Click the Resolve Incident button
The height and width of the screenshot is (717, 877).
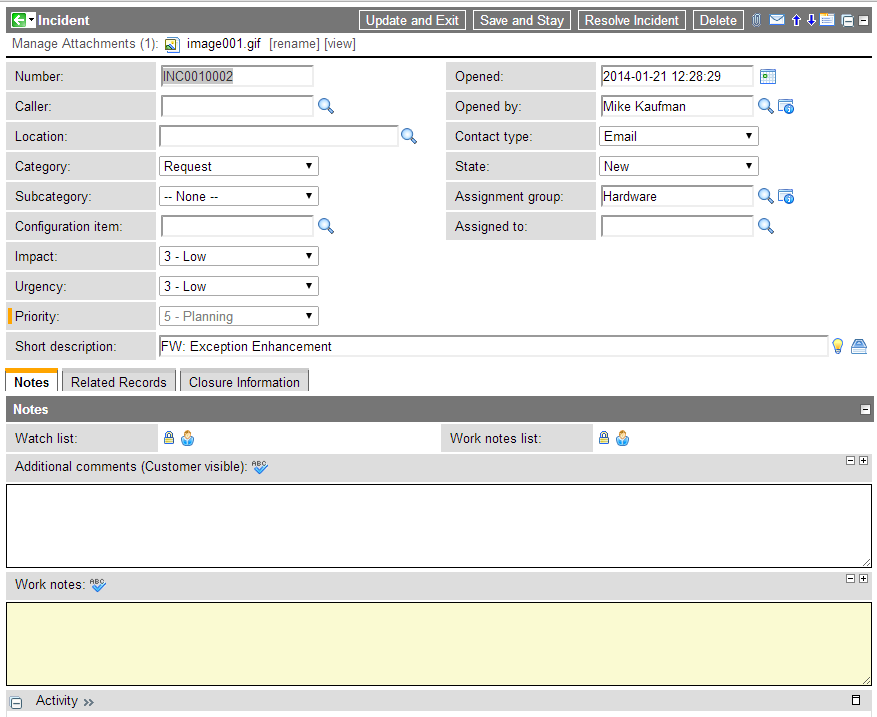click(631, 19)
